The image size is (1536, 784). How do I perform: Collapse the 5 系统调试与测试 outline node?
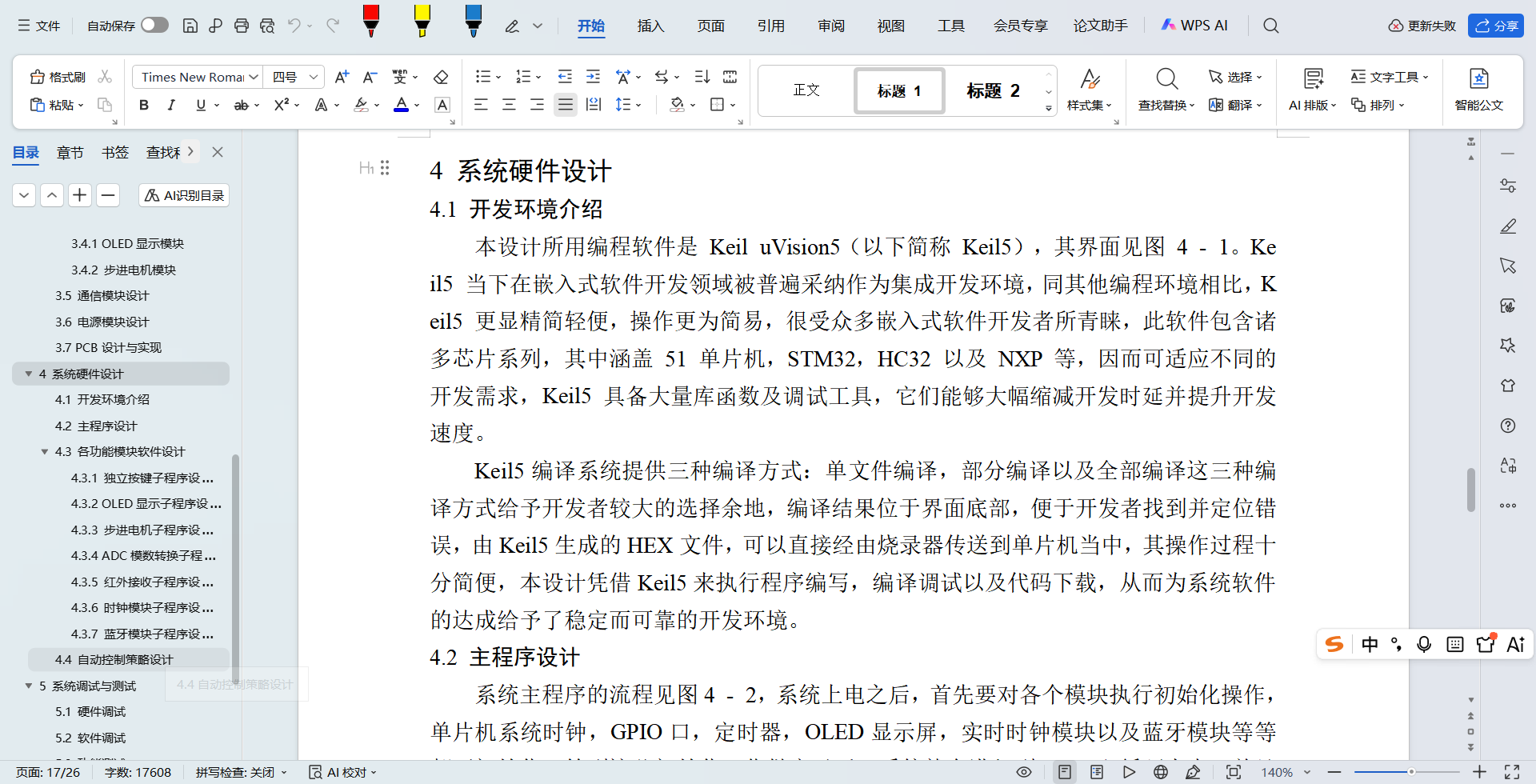[x=29, y=686]
